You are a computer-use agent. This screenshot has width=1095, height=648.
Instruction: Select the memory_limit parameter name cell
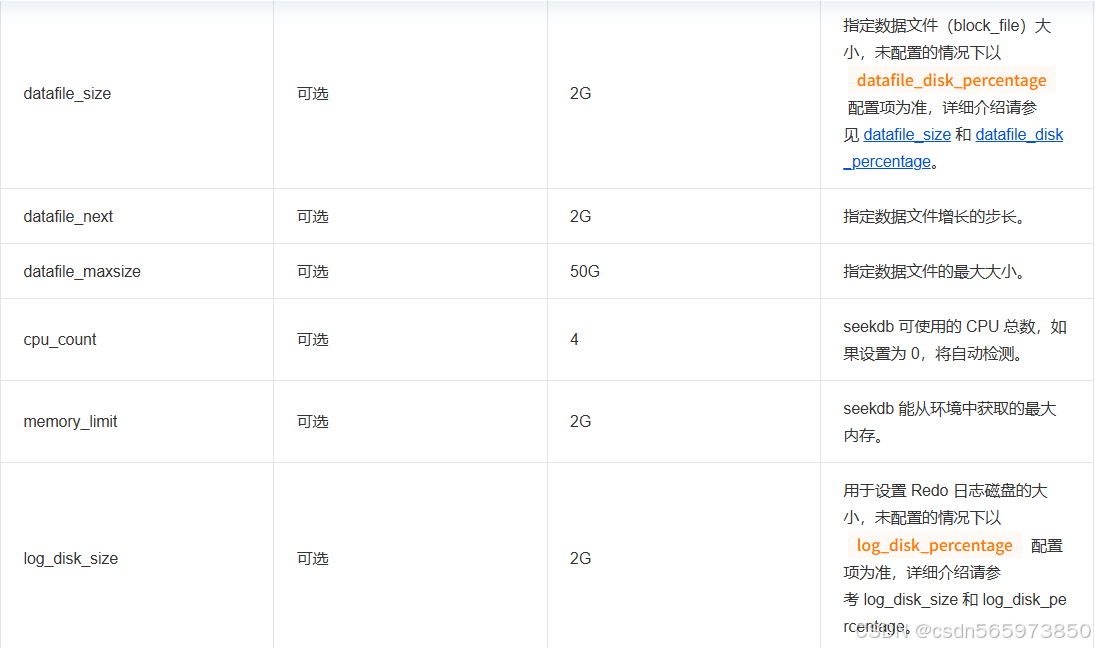tap(70, 421)
